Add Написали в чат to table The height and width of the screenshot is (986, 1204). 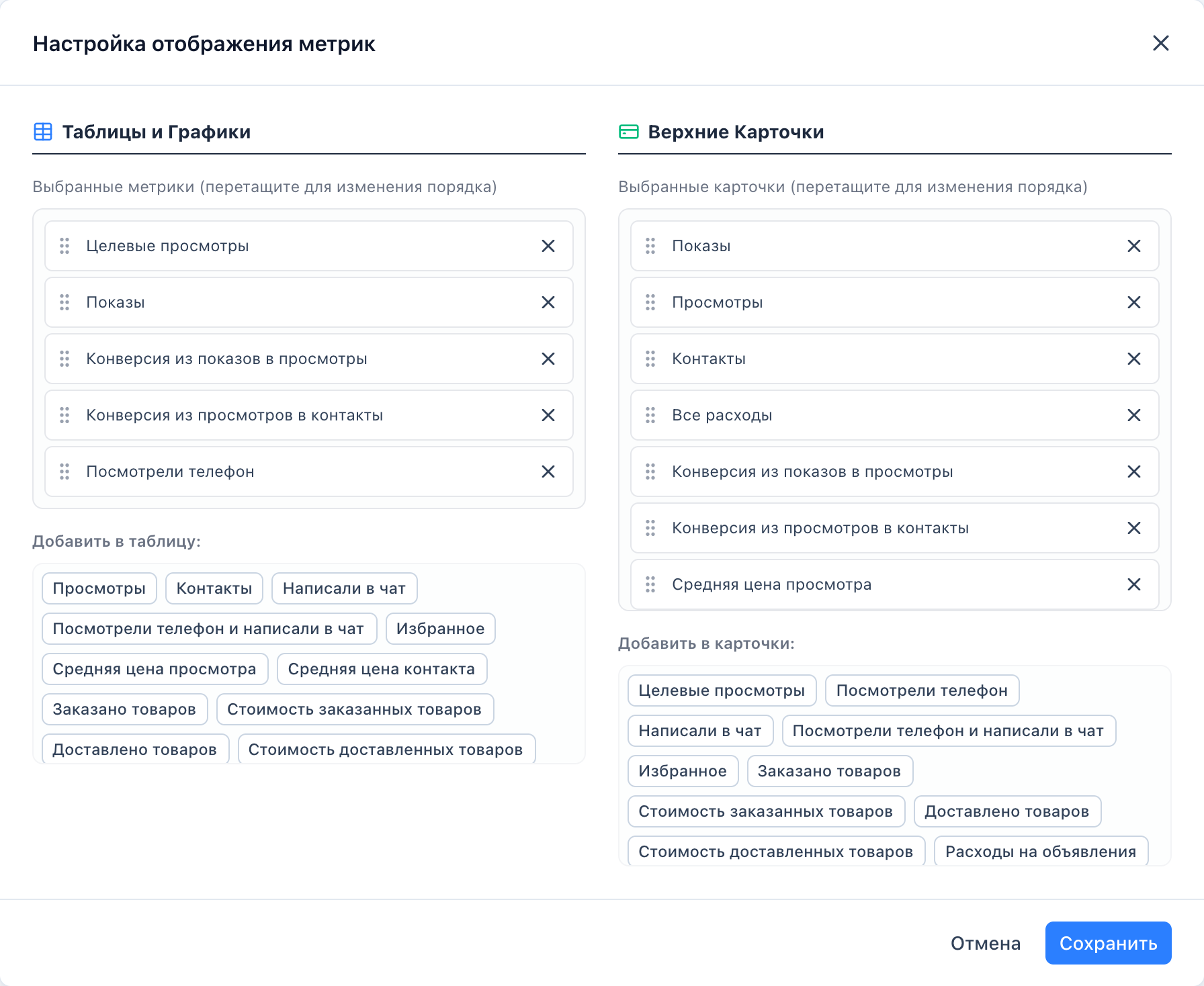[x=344, y=588]
